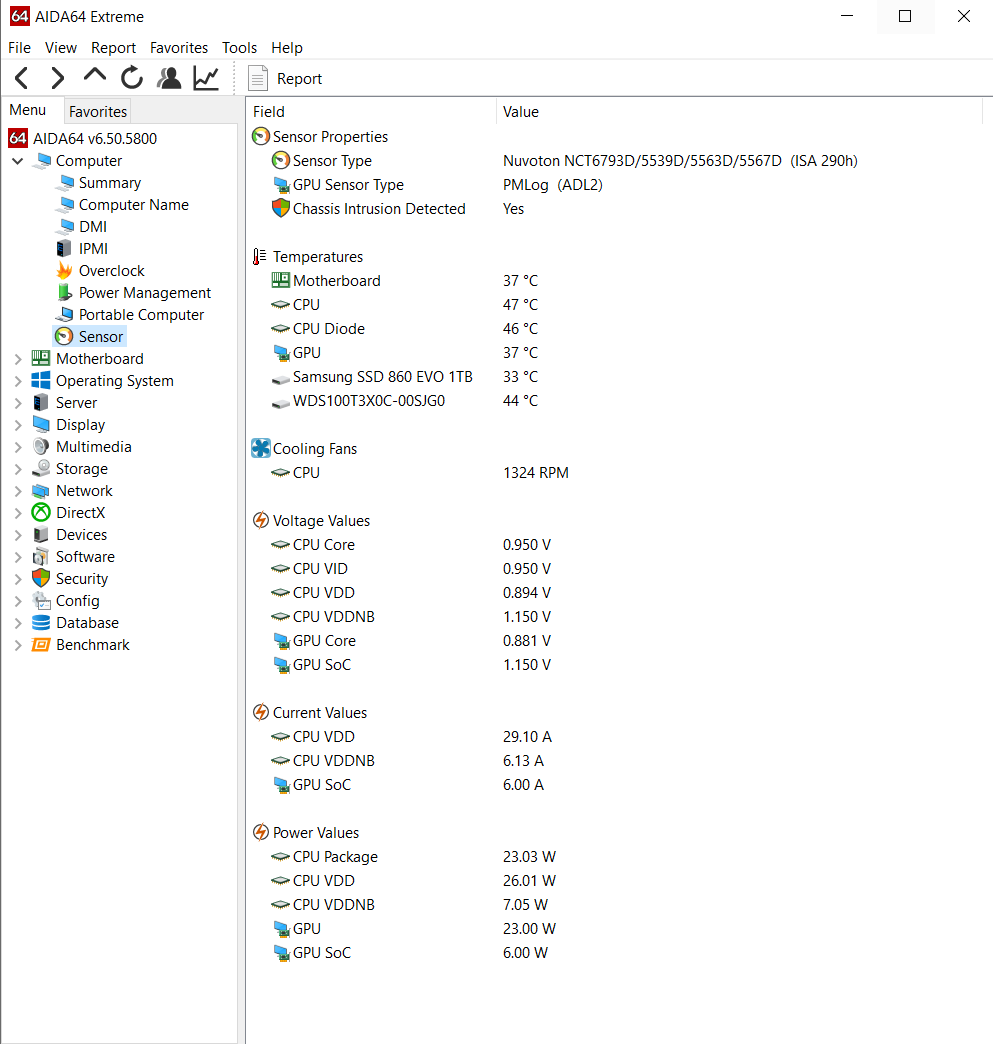Screen dimensions: 993x1044
Task: Open the DMI tree item
Action: [x=93, y=226]
